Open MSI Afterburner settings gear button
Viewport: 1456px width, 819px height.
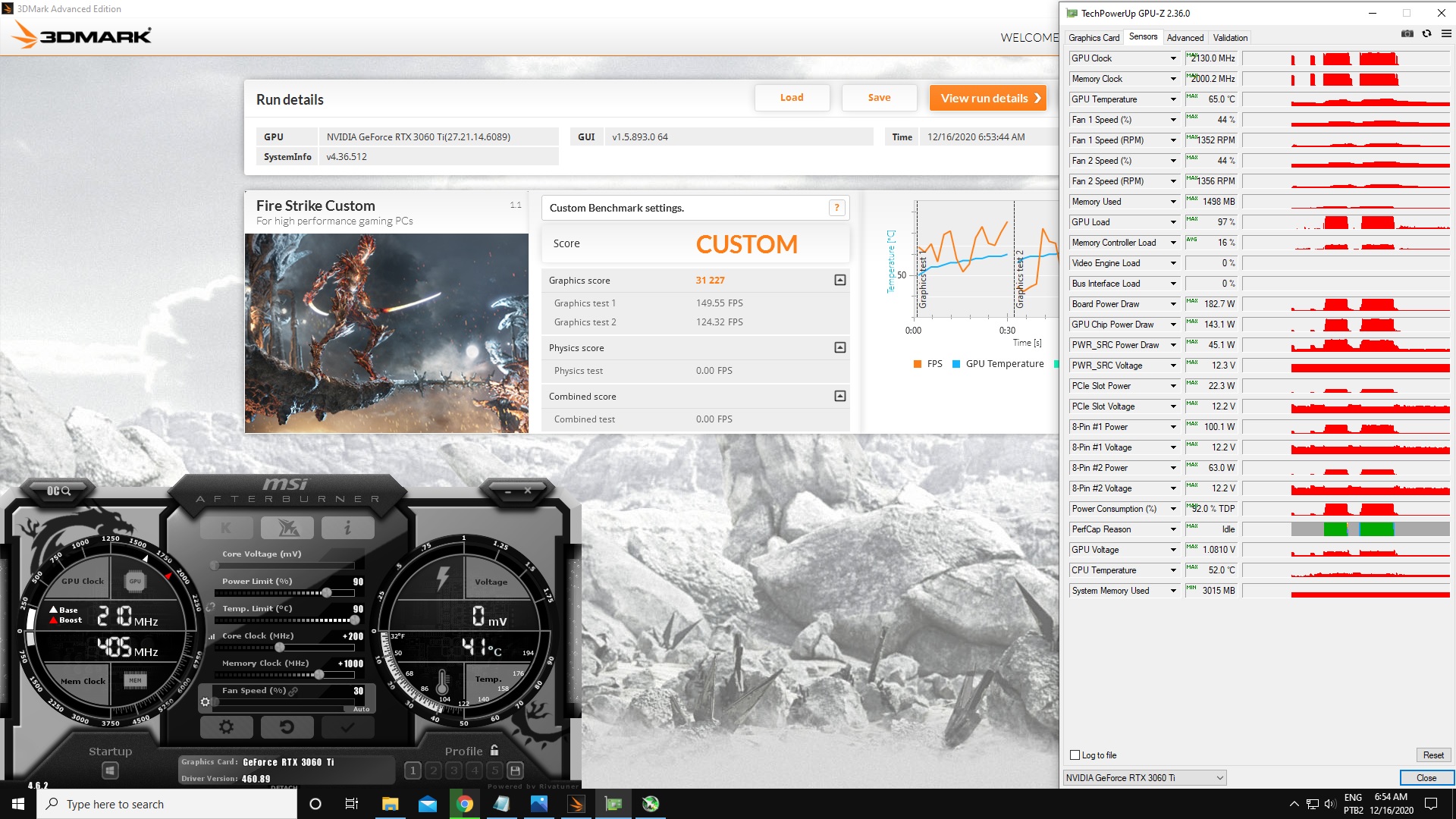click(226, 727)
